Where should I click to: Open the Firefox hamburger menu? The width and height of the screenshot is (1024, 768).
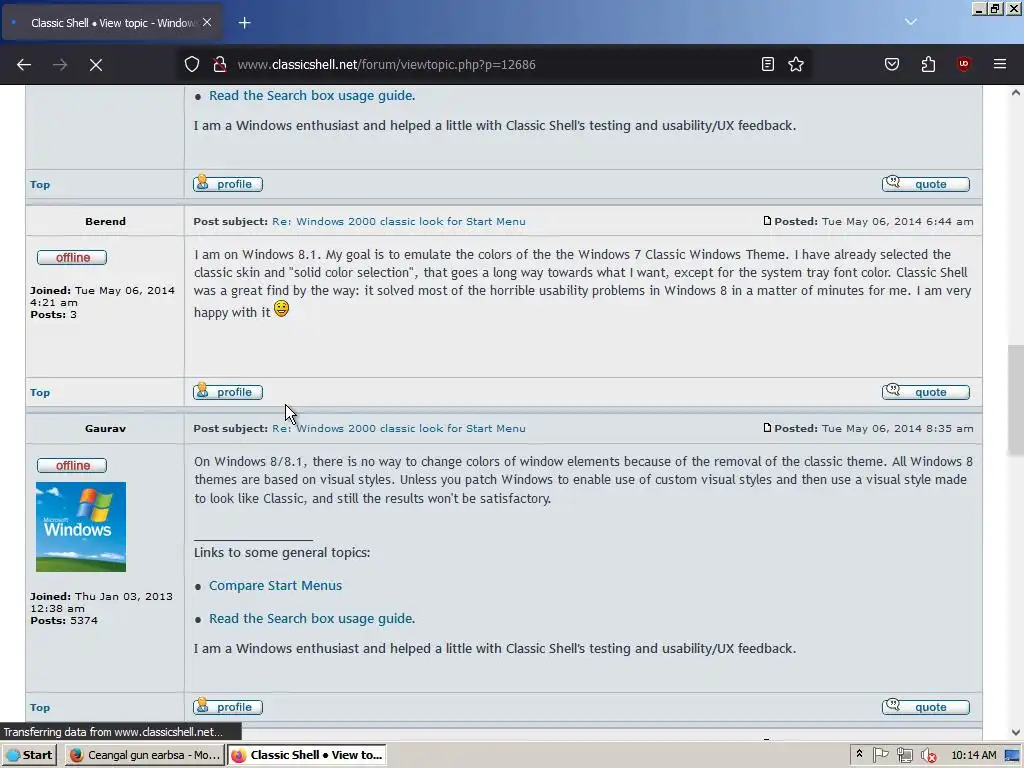coord(1000,64)
